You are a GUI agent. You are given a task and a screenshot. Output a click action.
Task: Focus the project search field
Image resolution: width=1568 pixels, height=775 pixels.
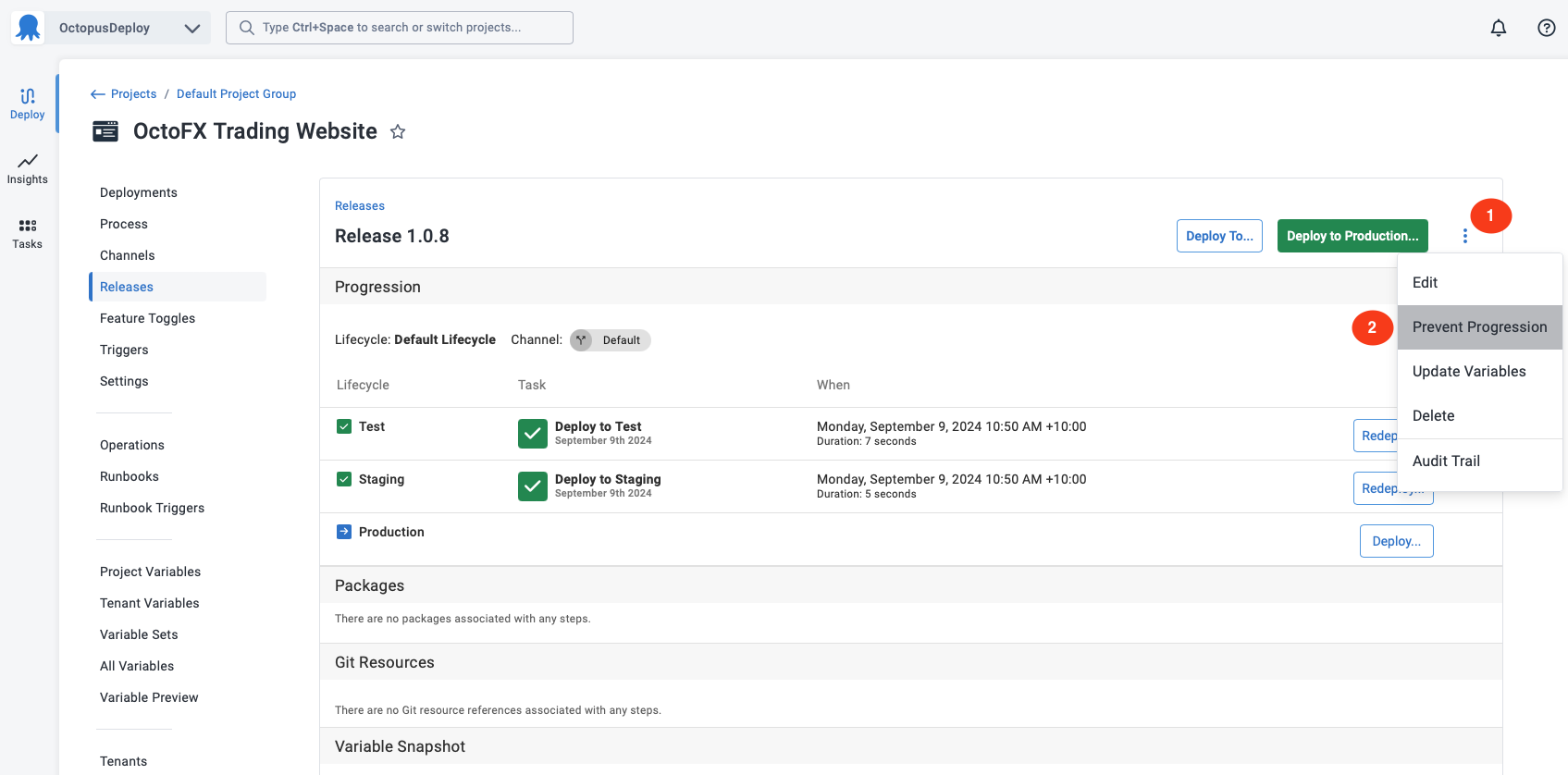coord(400,28)
